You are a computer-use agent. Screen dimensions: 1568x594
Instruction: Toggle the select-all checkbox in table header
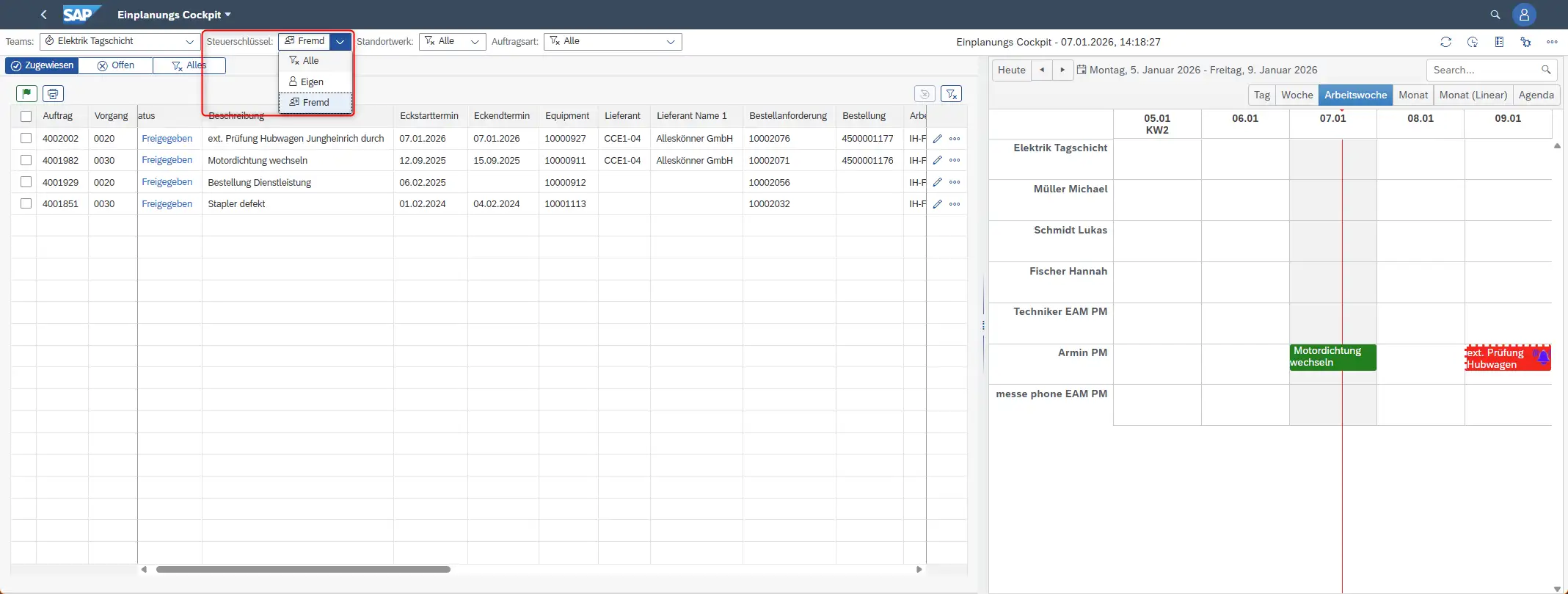click(26, 116)
